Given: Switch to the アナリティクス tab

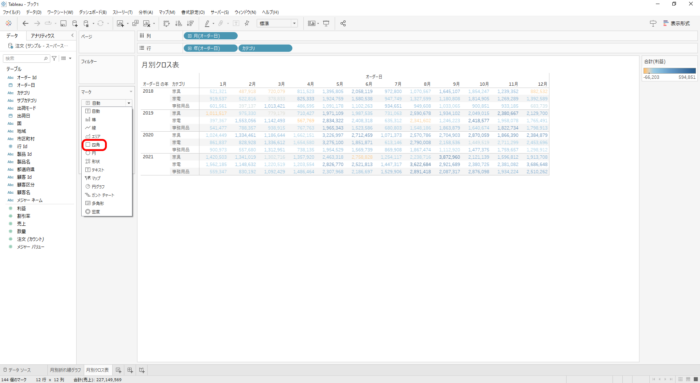Looking at the screenshot, I should 43,36.
